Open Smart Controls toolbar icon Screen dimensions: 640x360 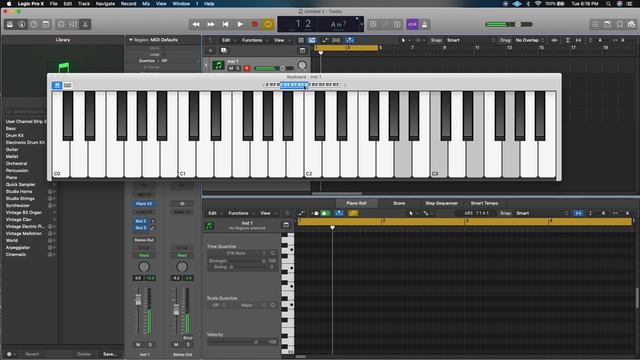pos(61,24)
